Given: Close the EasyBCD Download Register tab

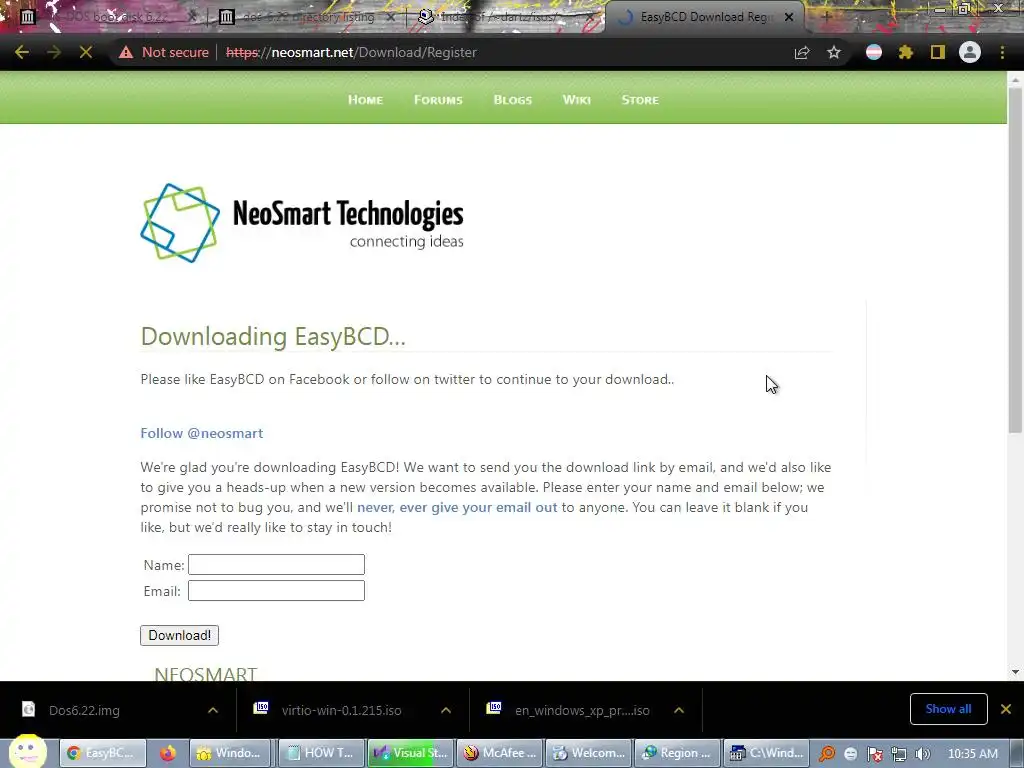Looking at the screenshot, I should (789, 17).
